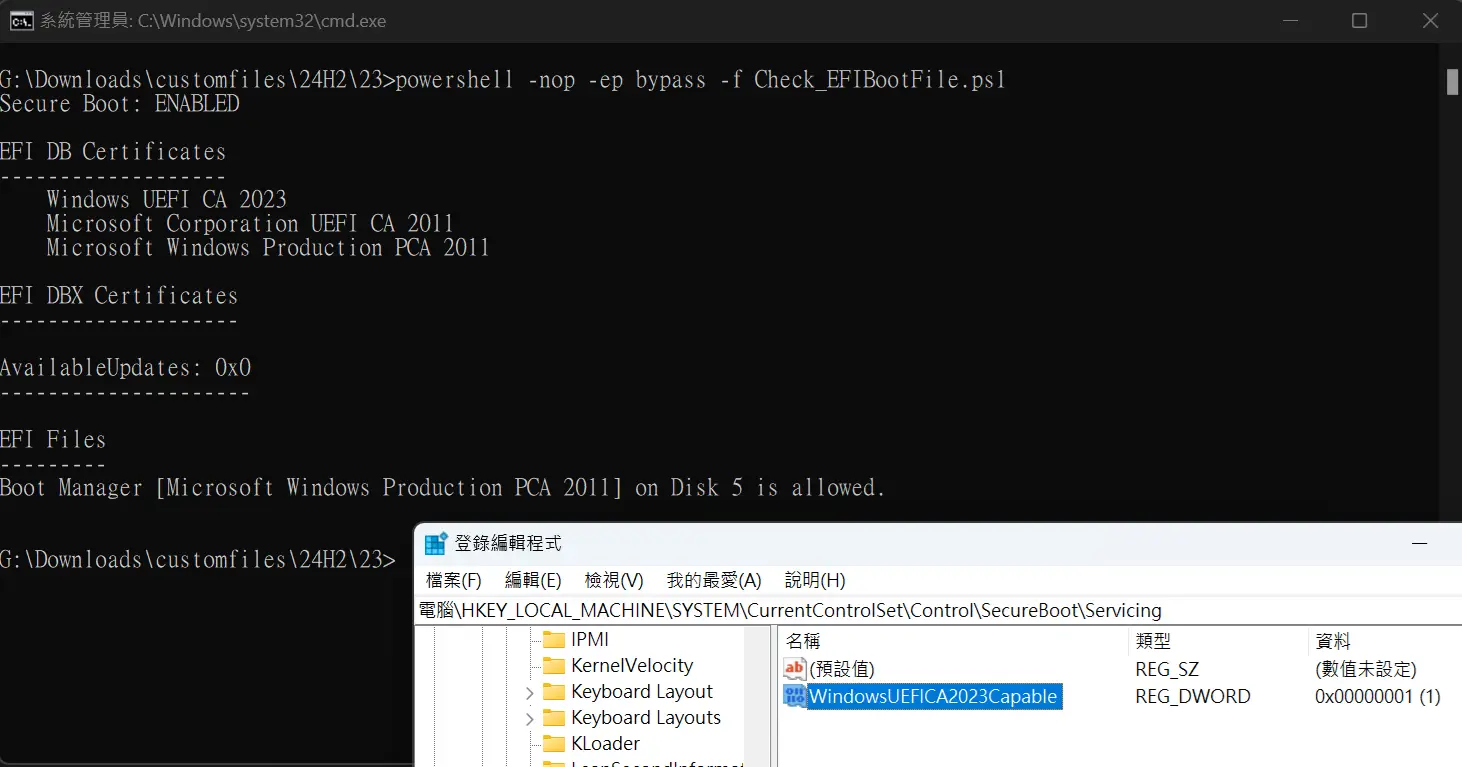Click the registry path address bar
The height and width of the screenshot is (767, 1462).
pyautogui.click(x=938, y=610)
